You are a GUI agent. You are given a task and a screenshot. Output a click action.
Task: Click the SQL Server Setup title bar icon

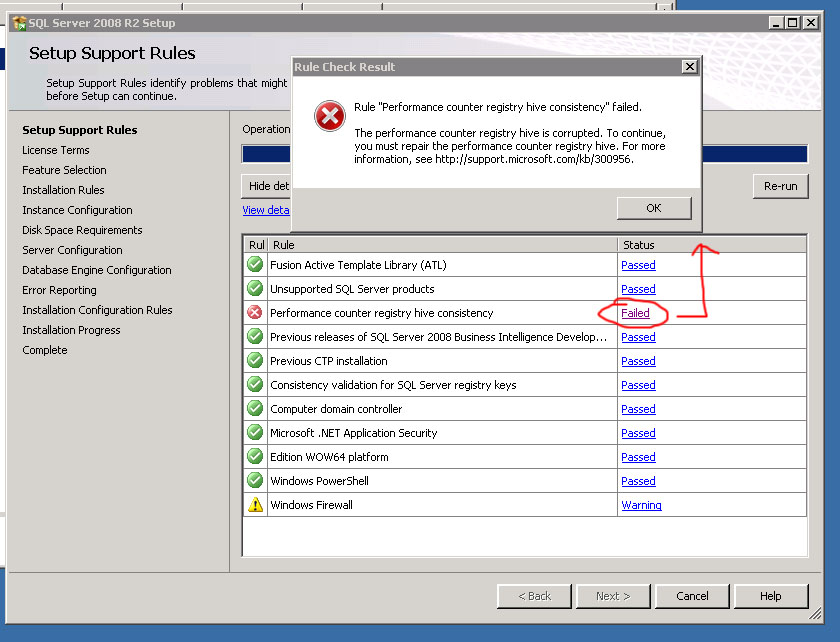(19, 23)
